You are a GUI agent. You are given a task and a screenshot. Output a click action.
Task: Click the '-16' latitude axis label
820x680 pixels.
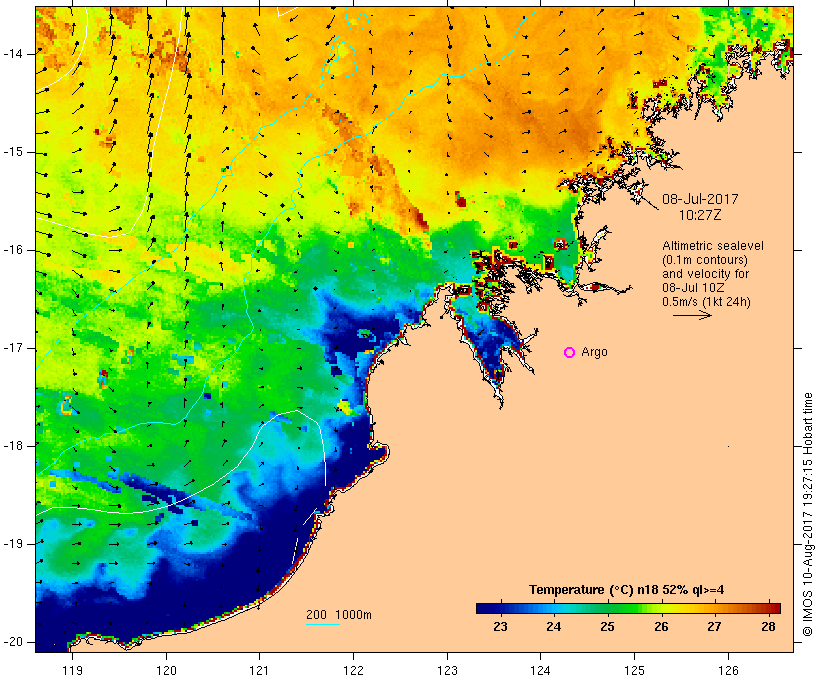(x=14, y=250)
